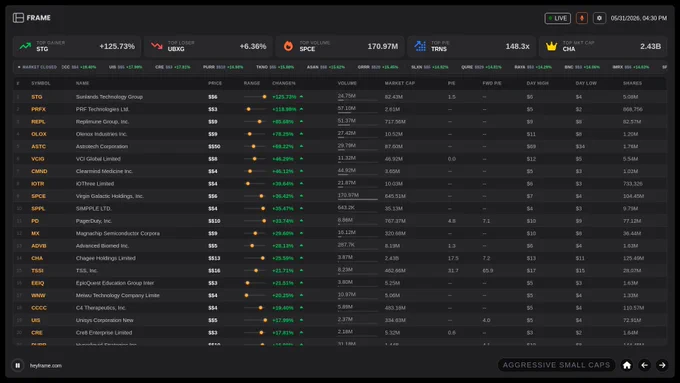Click the up arrow in TSSI row
The image size is (680, 383).
tap(301, 271)
